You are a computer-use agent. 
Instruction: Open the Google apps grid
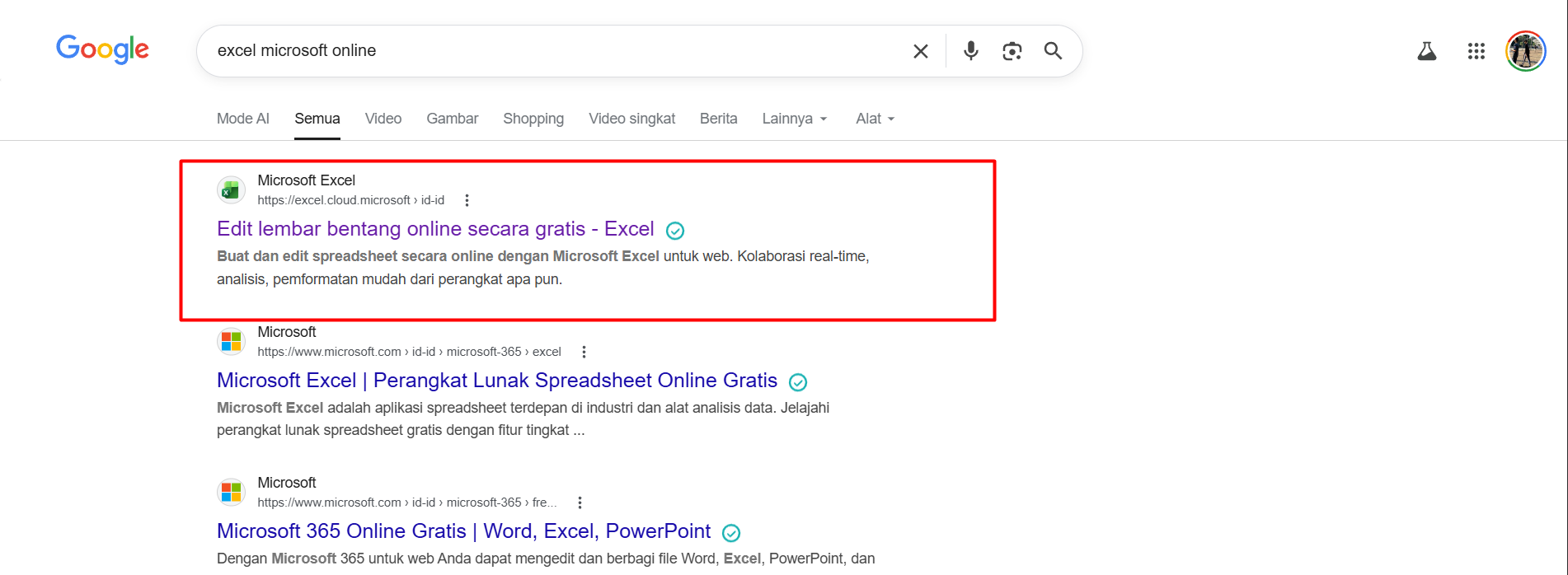(x=1476, y=51)
